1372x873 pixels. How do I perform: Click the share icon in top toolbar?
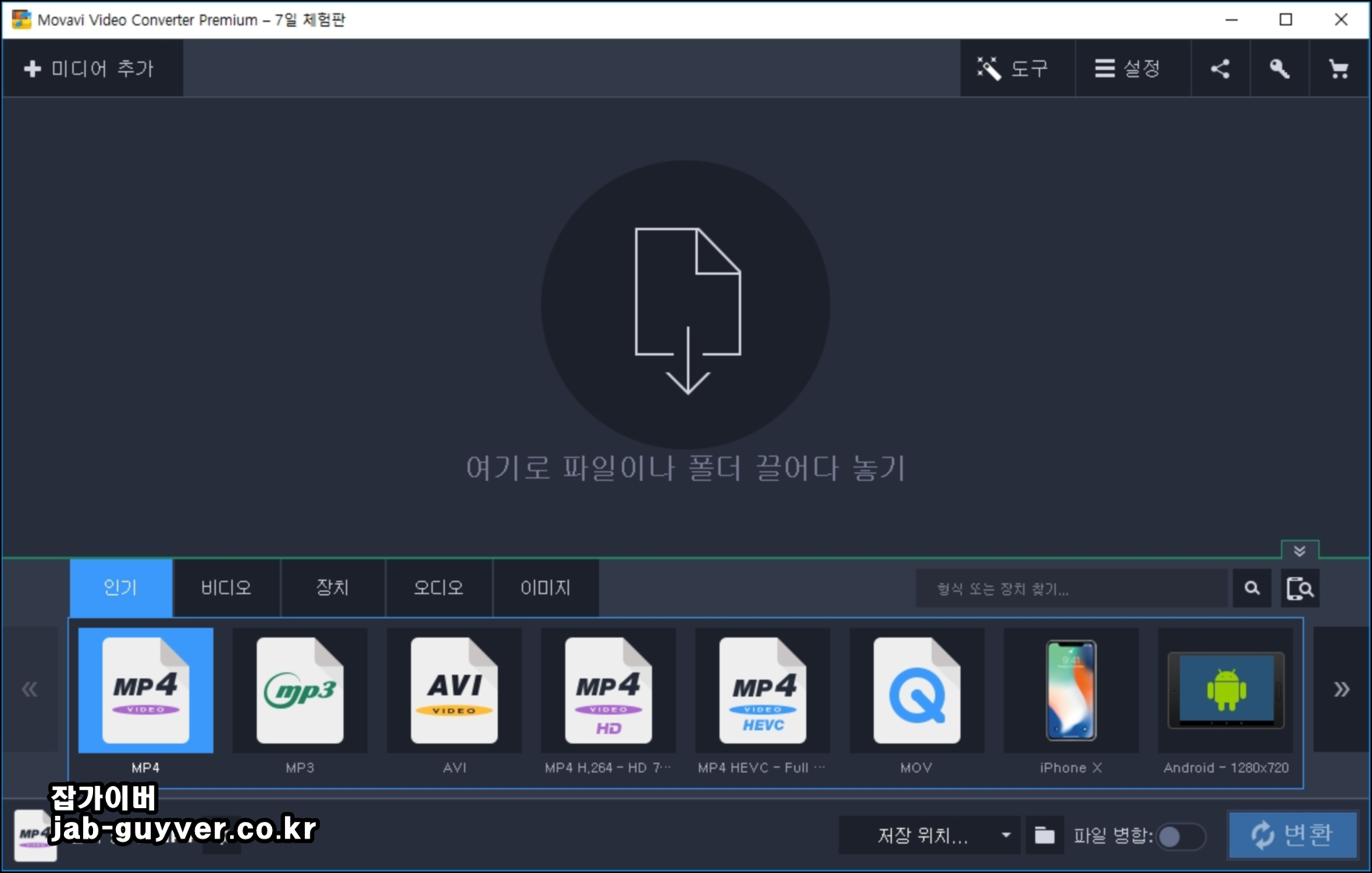click(1220, 69)
